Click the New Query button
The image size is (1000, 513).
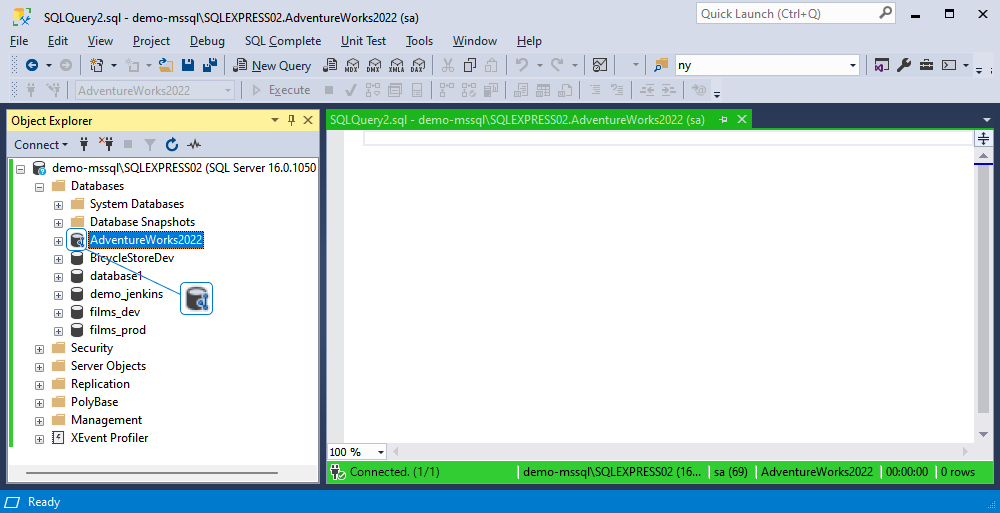272,65
